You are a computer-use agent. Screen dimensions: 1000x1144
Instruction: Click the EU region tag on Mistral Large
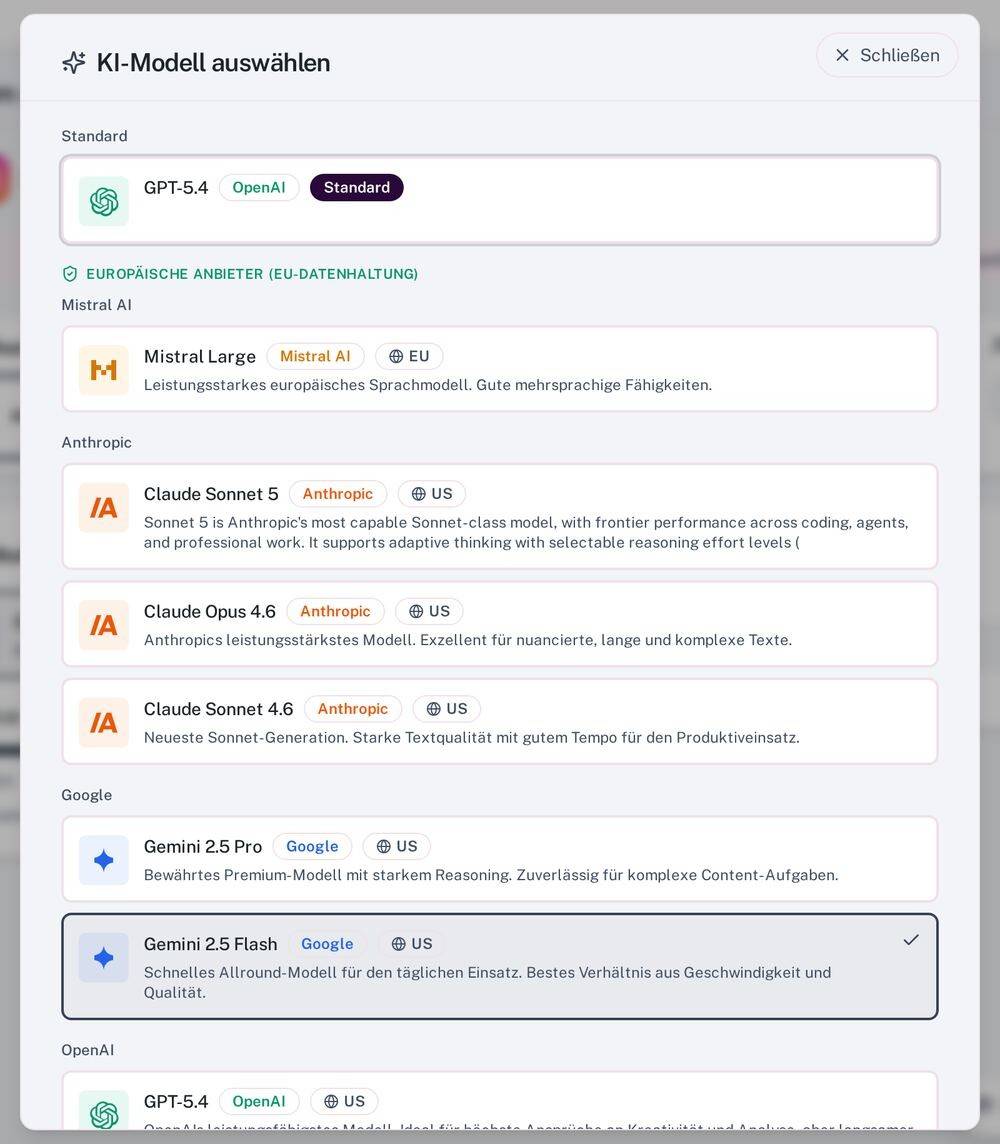click(x=409, y=356)
